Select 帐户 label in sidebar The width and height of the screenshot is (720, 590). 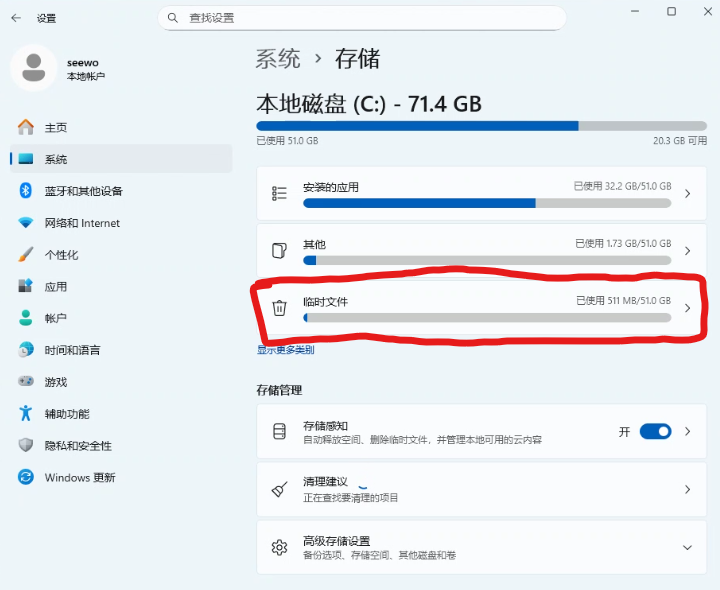56,318
